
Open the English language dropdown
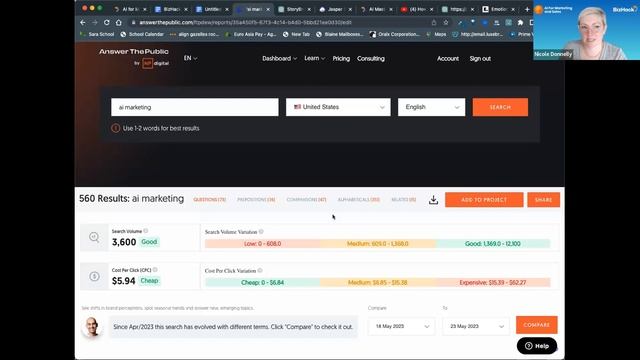click(x=431, y=107)
